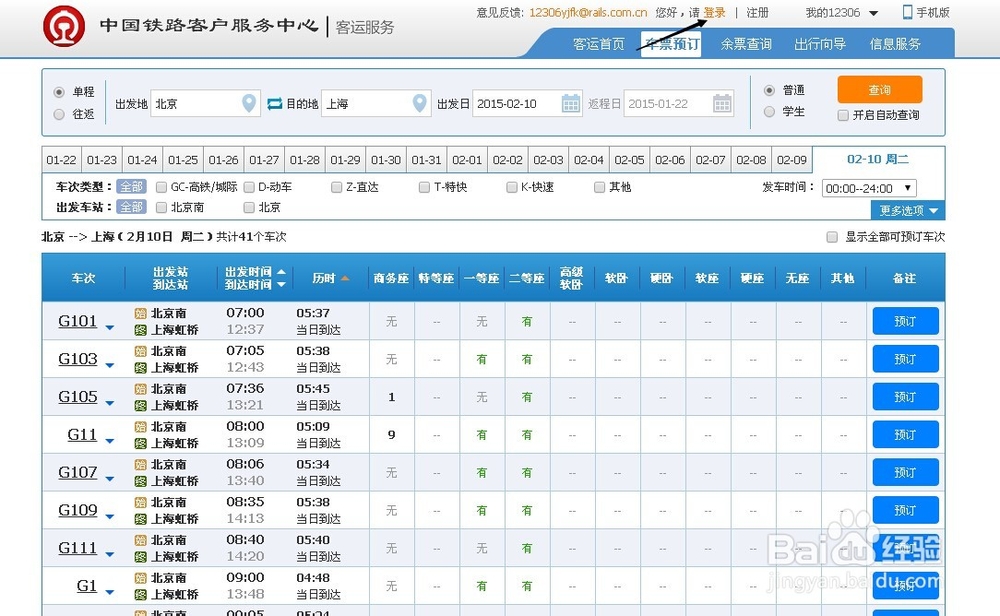Select the 02-05 date tab

629,160
